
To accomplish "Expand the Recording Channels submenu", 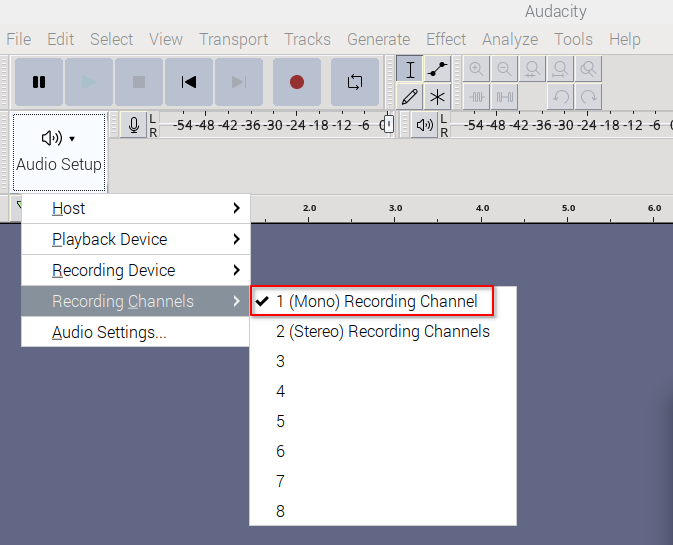I will [x=136, y=301].
